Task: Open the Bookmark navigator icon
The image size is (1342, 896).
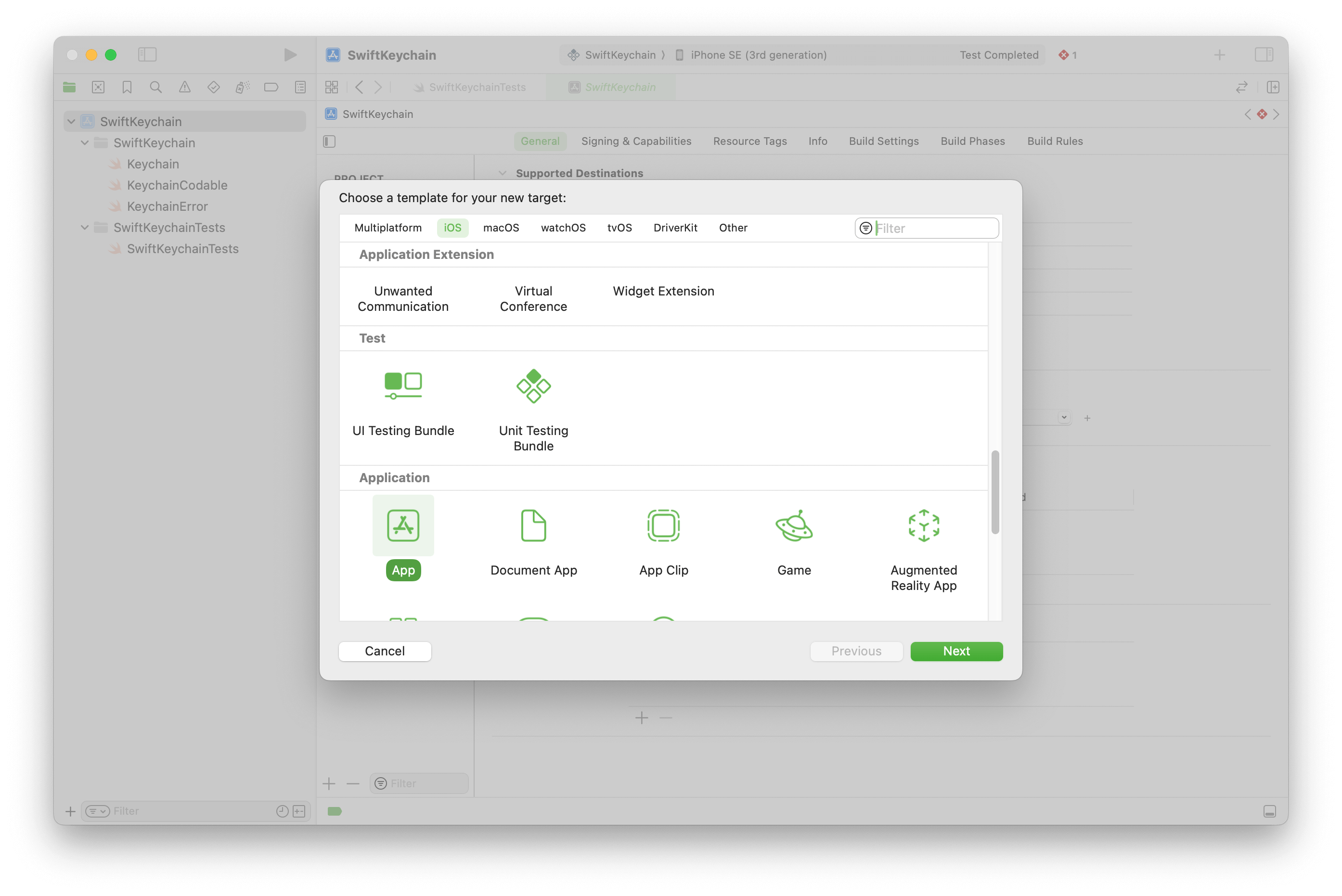Action: [x=127, y=87]
